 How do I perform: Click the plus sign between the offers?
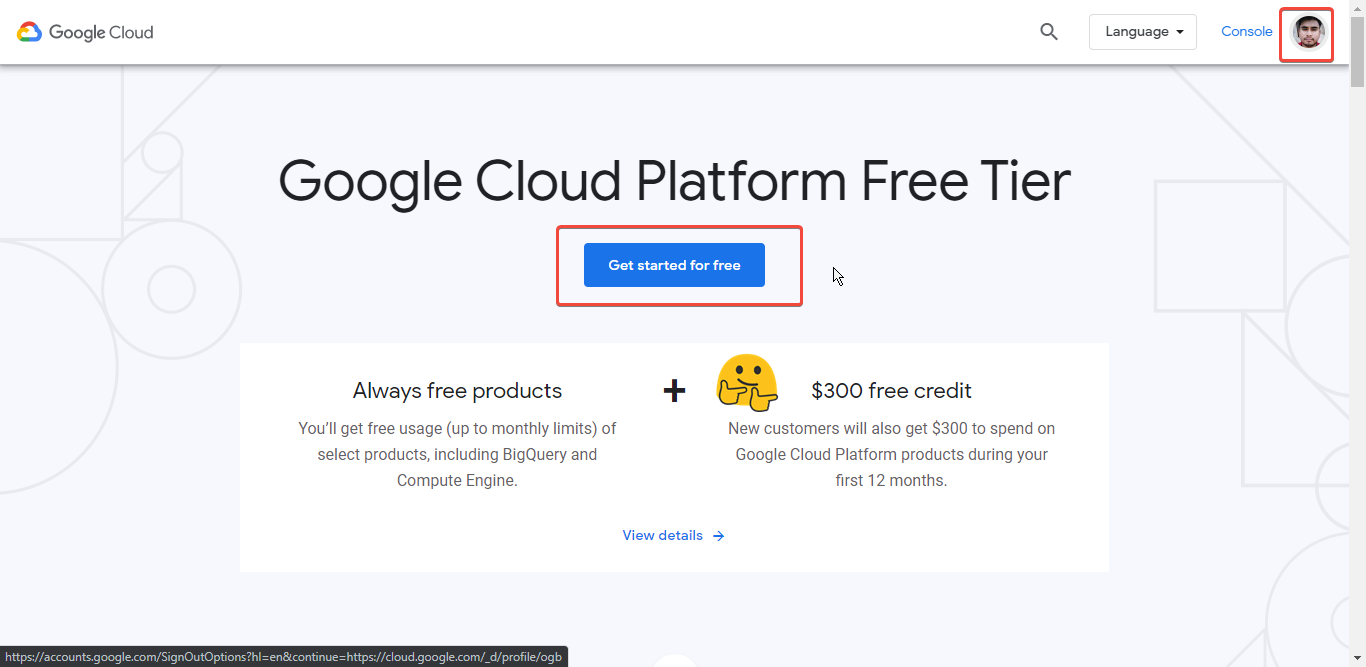674,390
